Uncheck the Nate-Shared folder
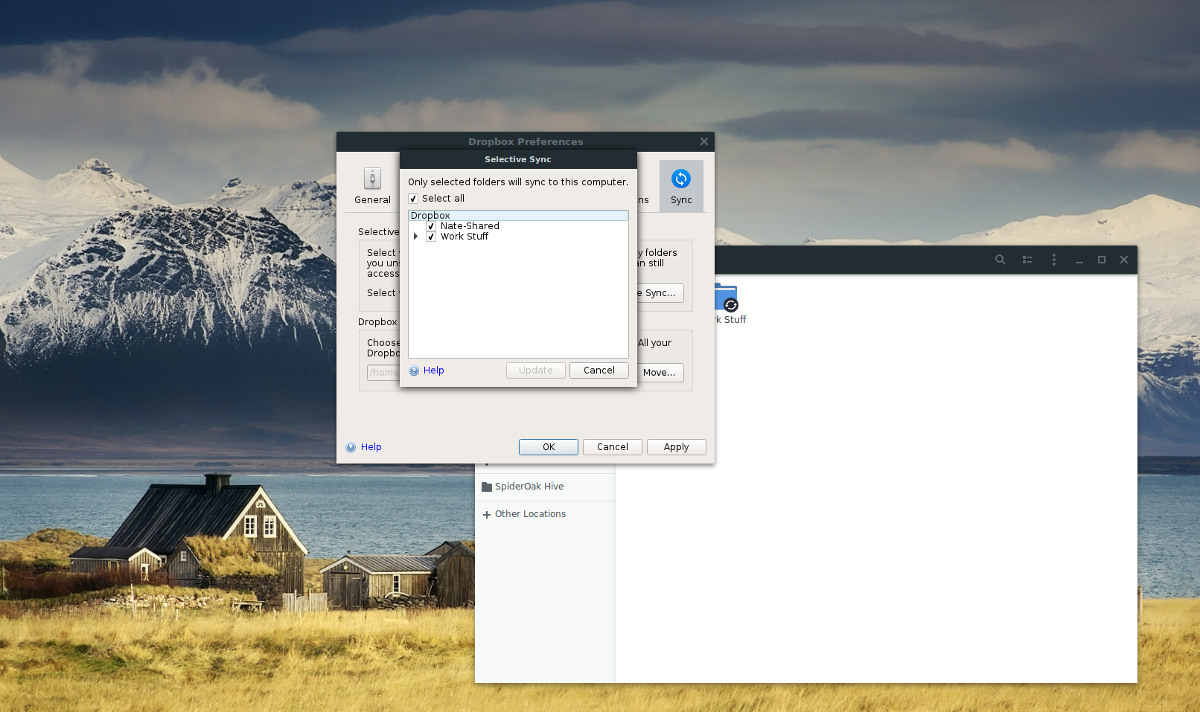The height and width of the screenshot is (712, 1200). tap(431, 225)
